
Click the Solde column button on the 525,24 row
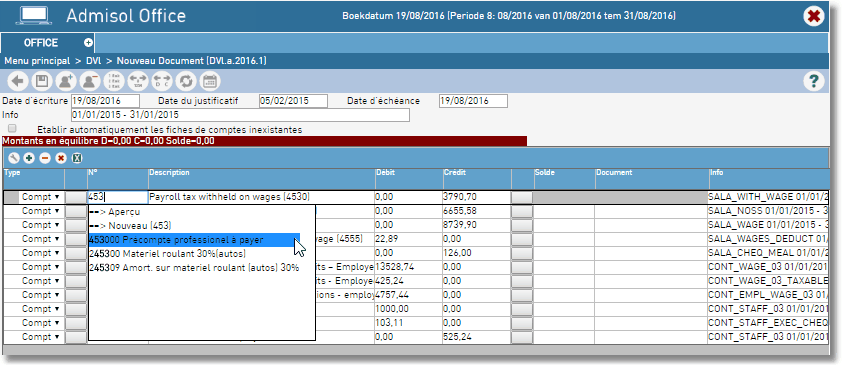click(x=522, y=337)
